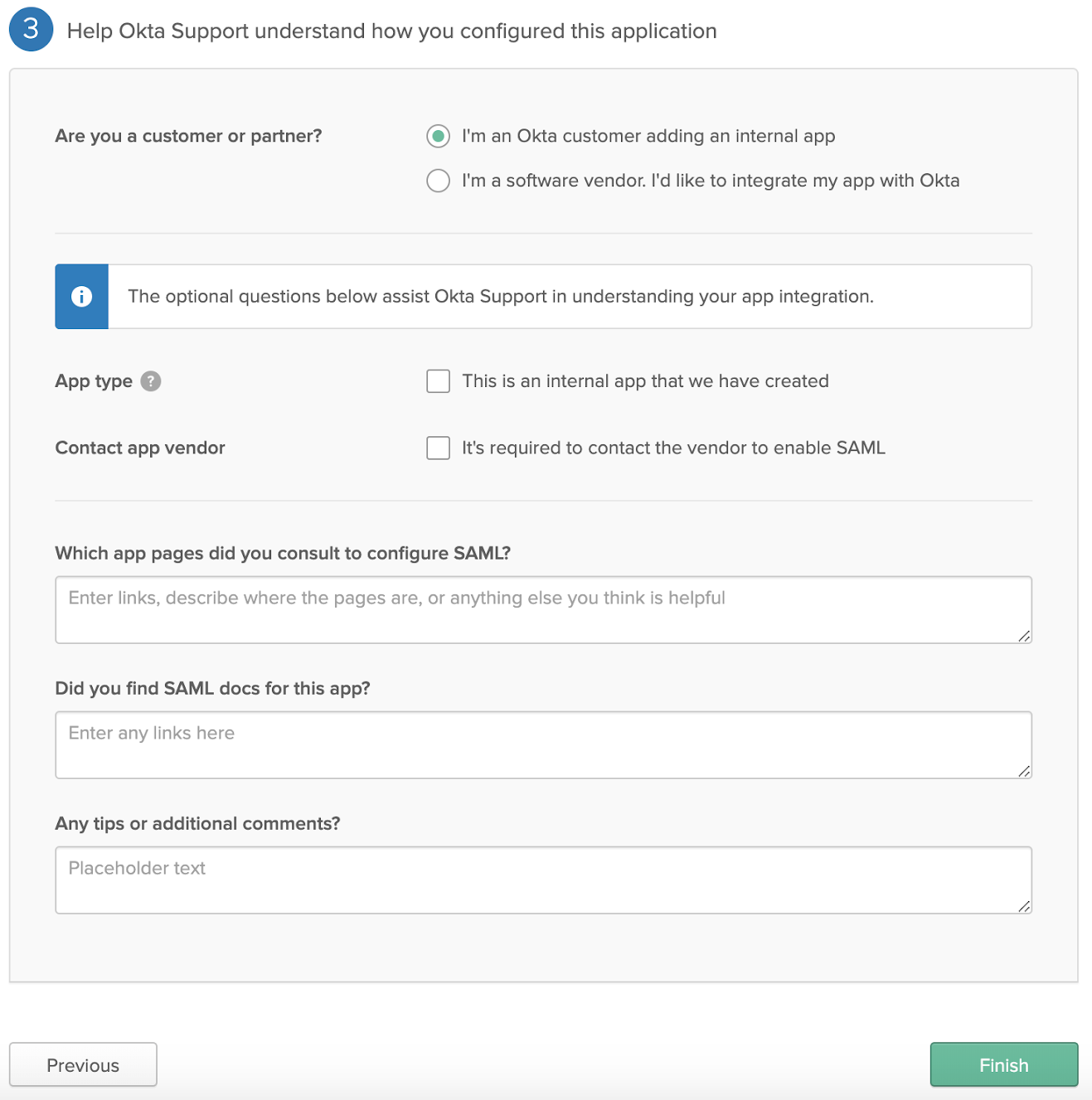The image size is (1092, 1100).
Task: Click the App type help question-mark icon
Action: pyautogui.click(x=150, y=381)
